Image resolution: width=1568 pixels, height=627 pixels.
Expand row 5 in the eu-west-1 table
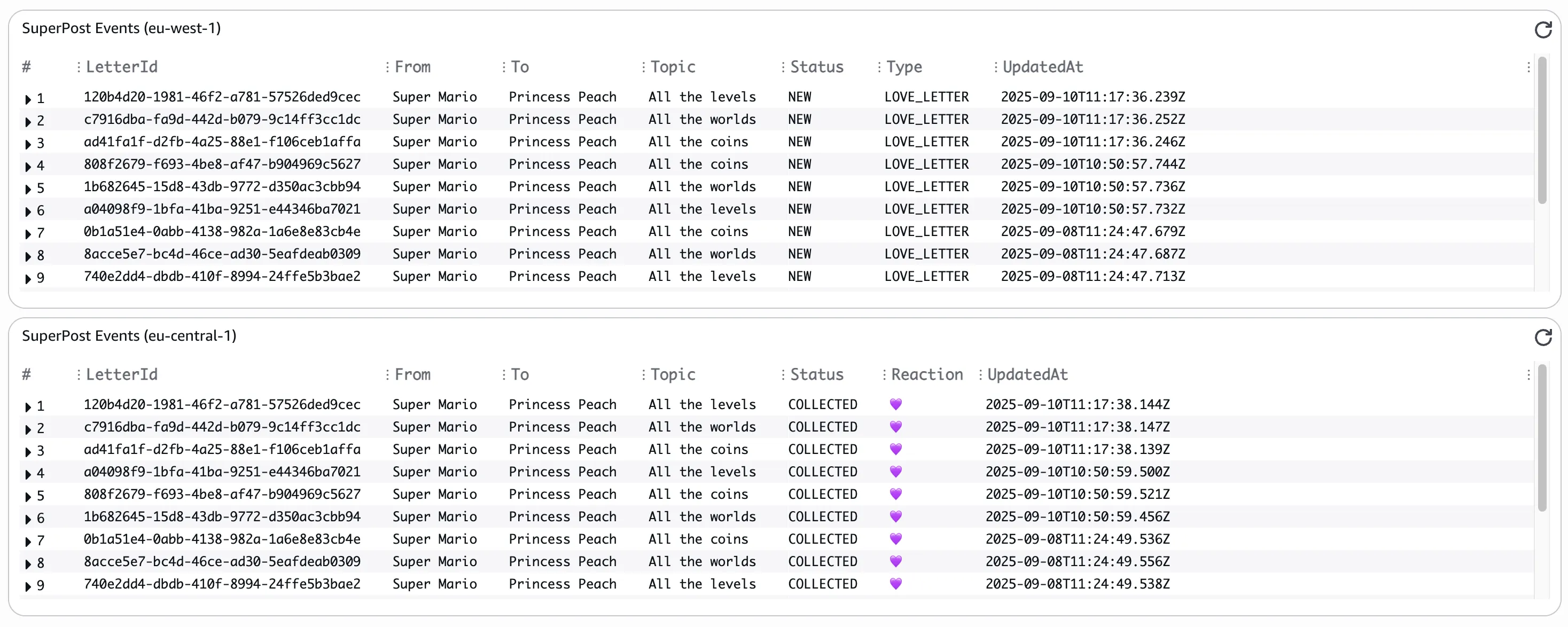tap(28, 189)
